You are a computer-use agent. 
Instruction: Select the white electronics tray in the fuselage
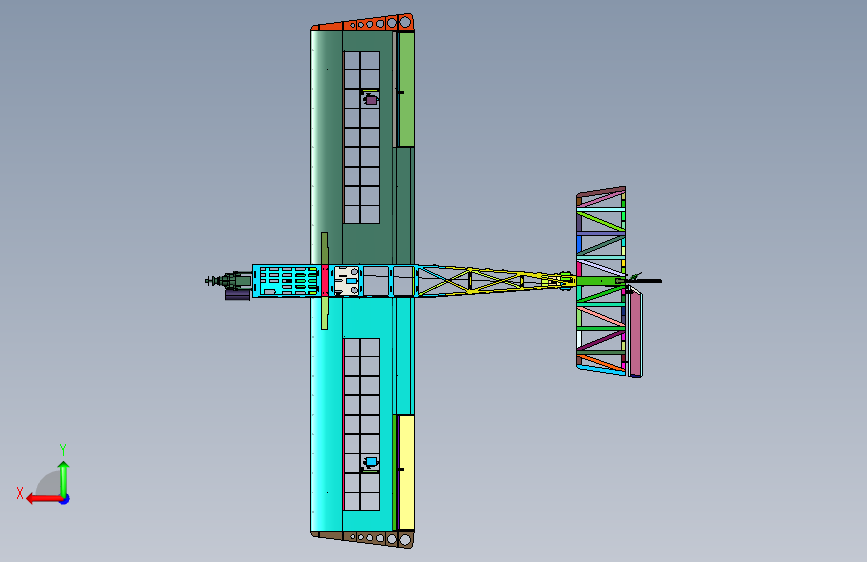pos(347,281)
